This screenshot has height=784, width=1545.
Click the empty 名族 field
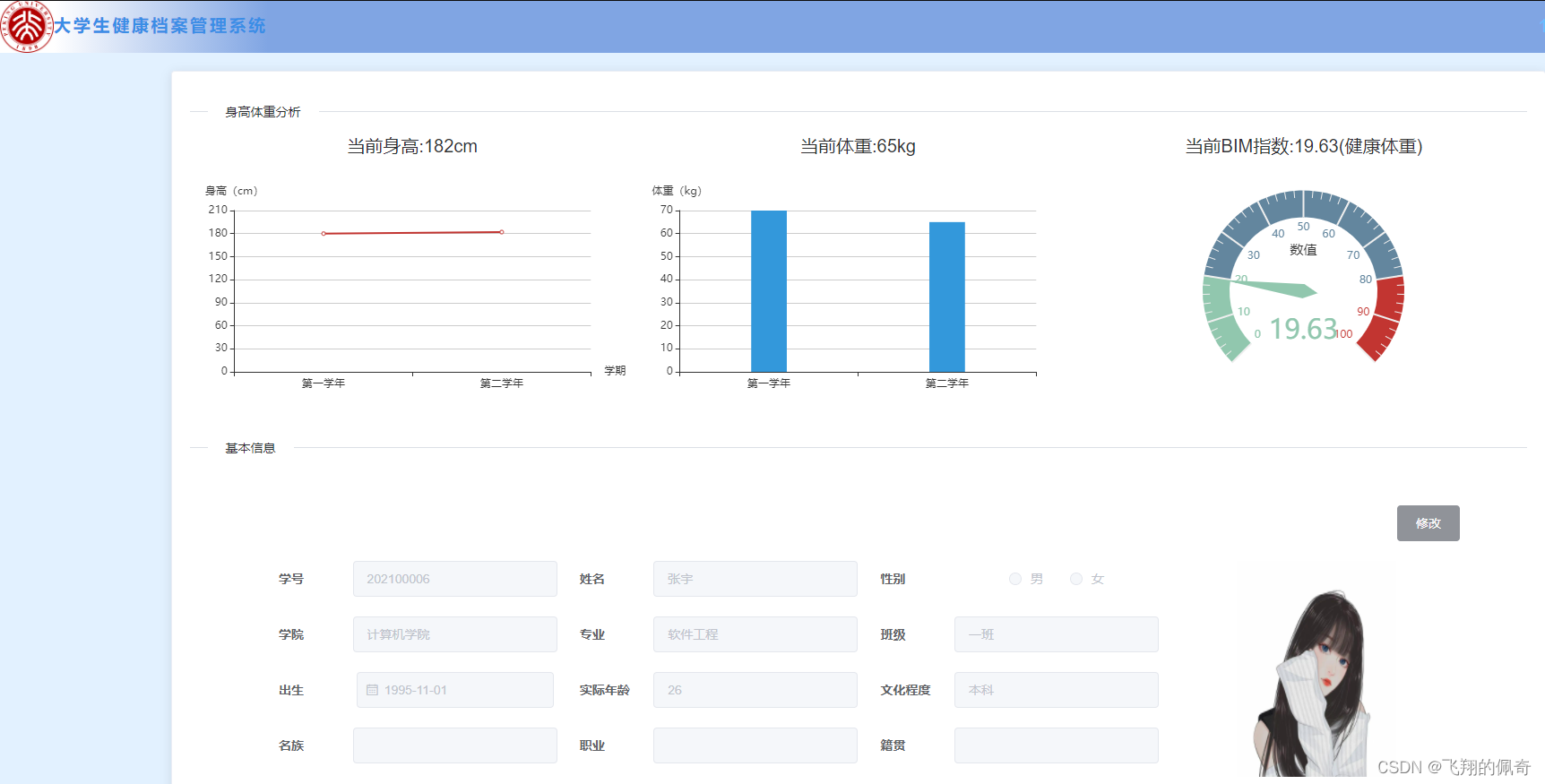455,745
